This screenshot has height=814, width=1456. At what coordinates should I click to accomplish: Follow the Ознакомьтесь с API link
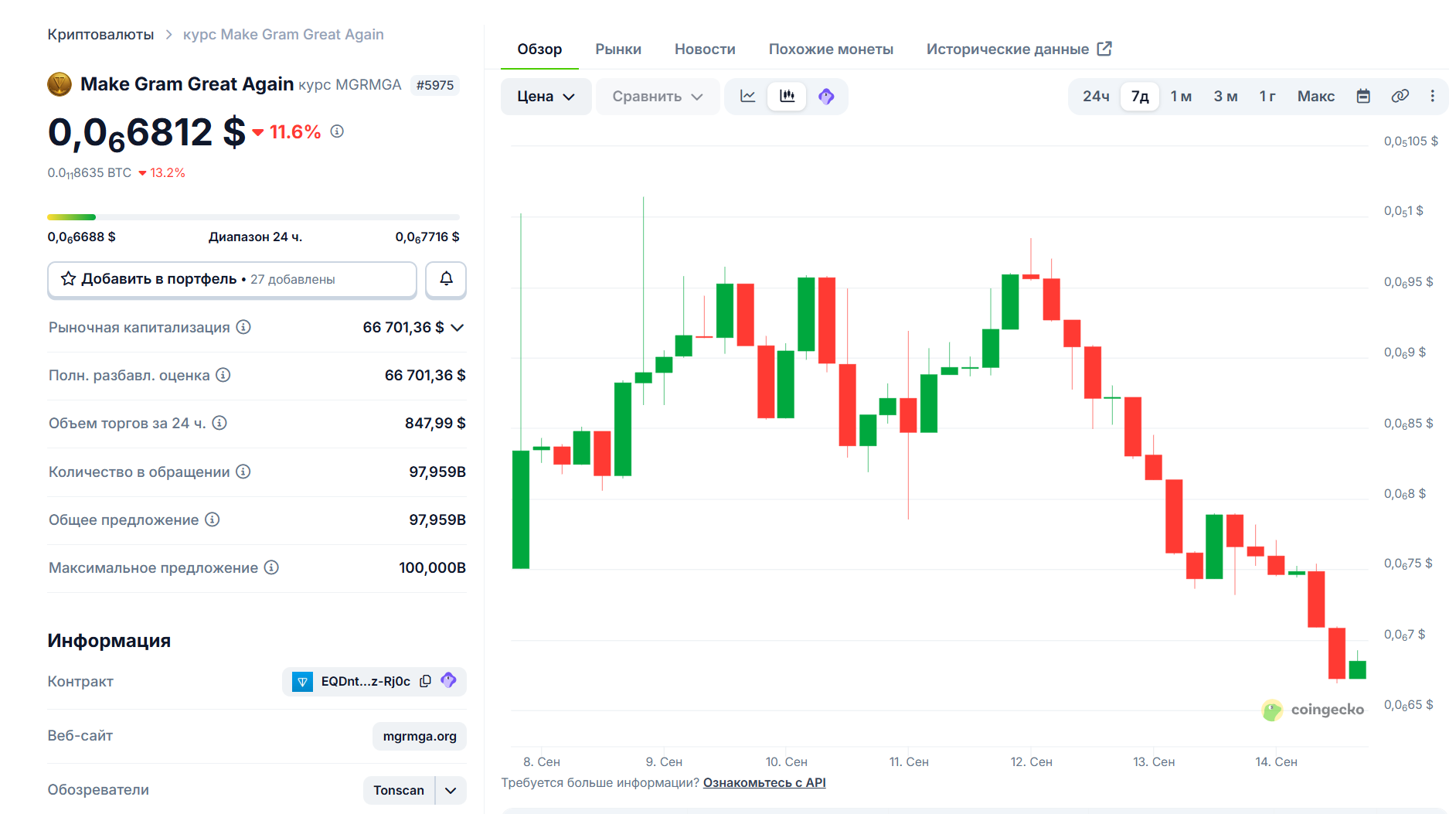(x=764, y=782)
